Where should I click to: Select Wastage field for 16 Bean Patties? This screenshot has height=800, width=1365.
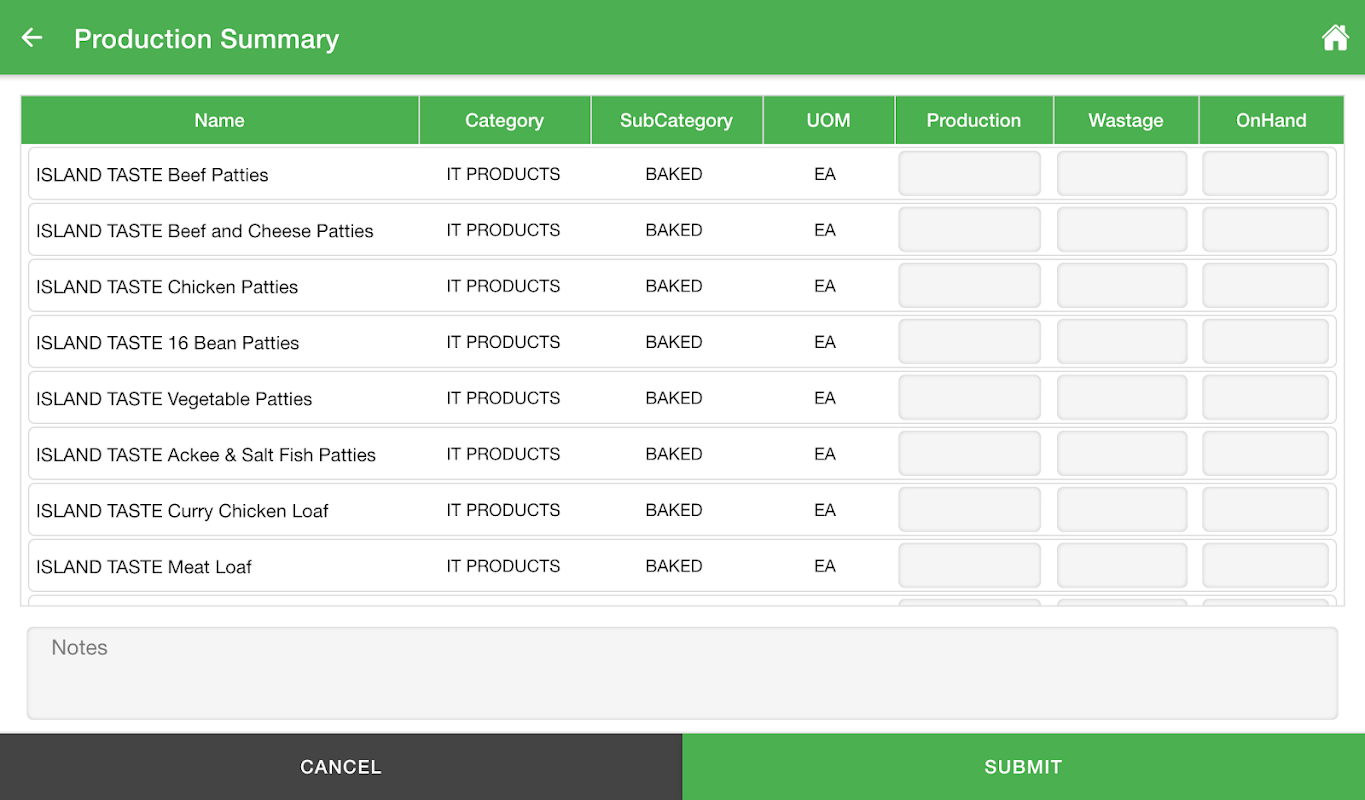click(x=1122, y=342)
